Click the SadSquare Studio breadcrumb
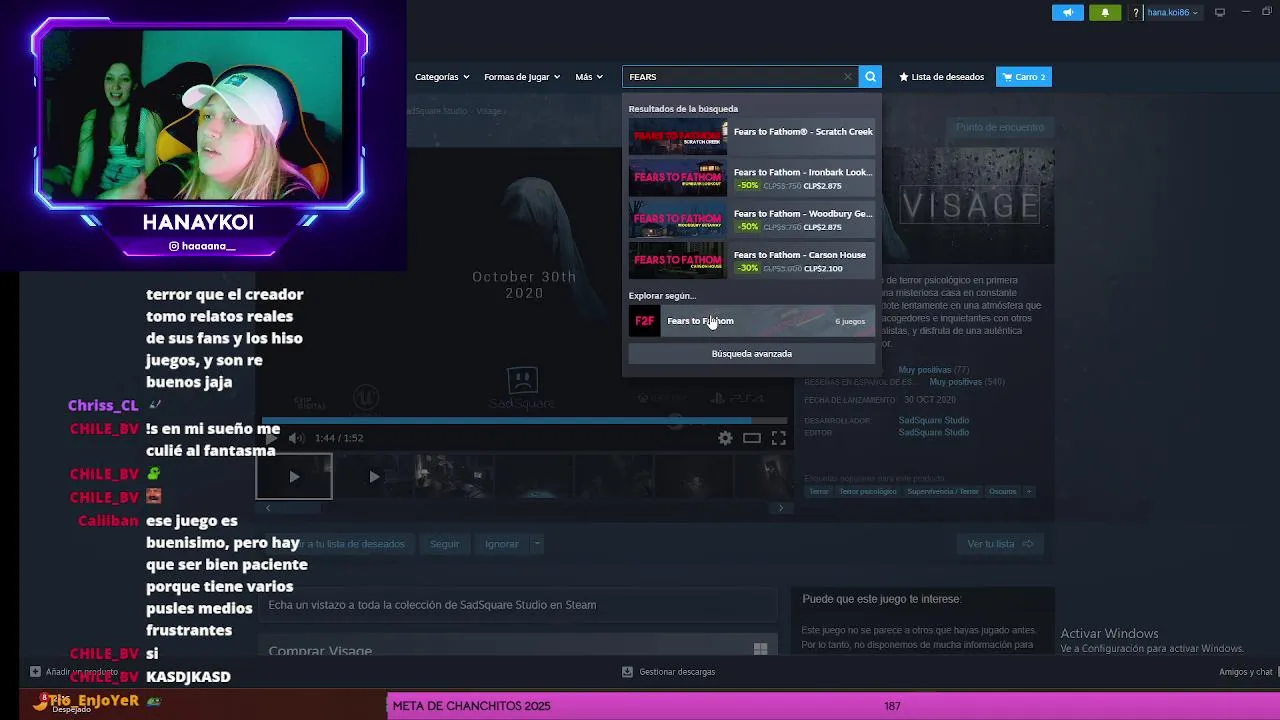Image resolution: width=1280 pixels, height=720 pixels. [x=438, y=111]
